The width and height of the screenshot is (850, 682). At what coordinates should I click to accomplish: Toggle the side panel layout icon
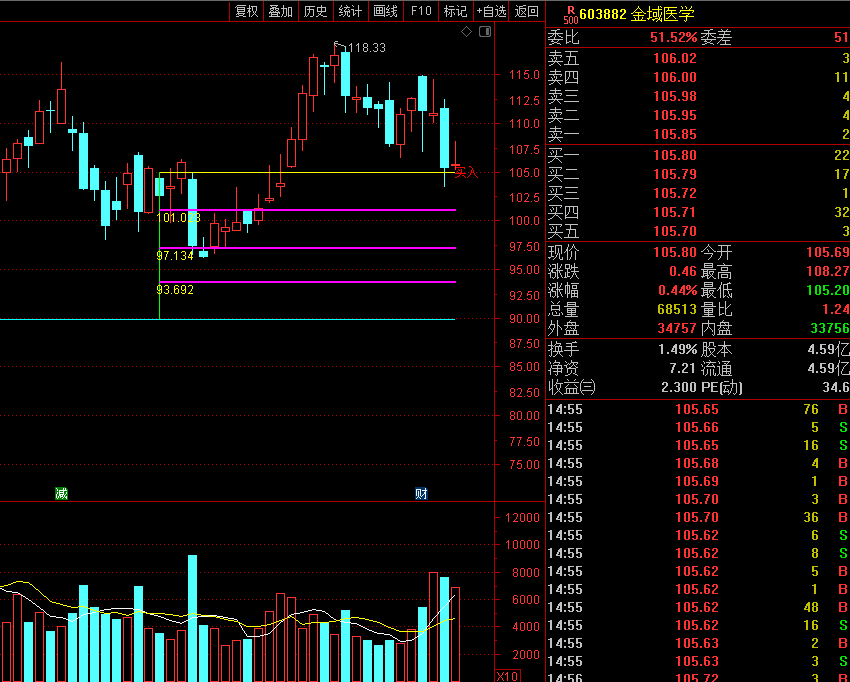pos(485,31)
